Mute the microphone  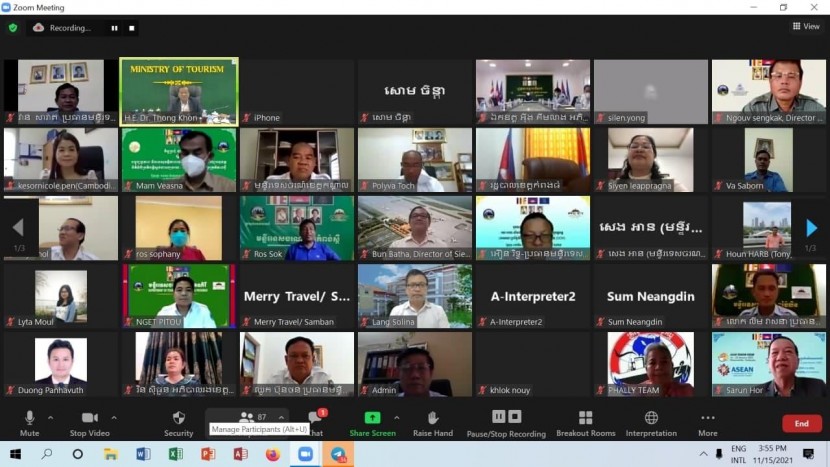click(29, 421)
